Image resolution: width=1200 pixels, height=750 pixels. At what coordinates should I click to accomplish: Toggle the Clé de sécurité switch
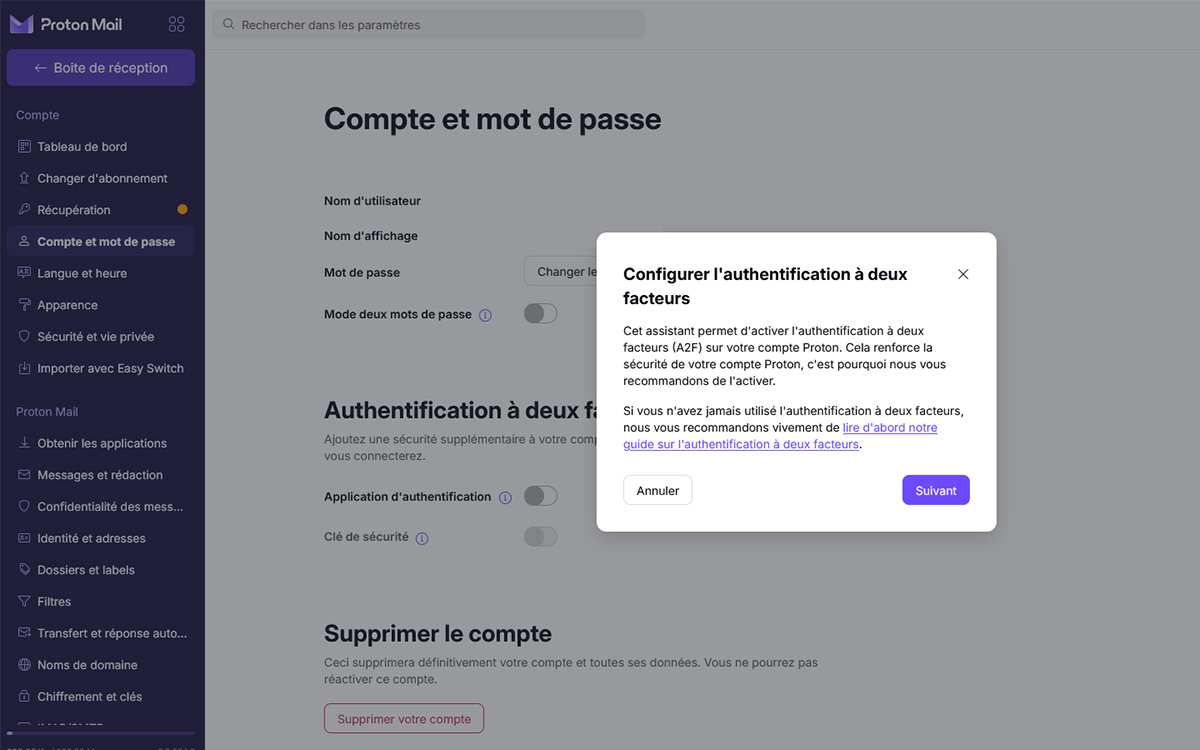pyautogui.click(x=541, y=537)
